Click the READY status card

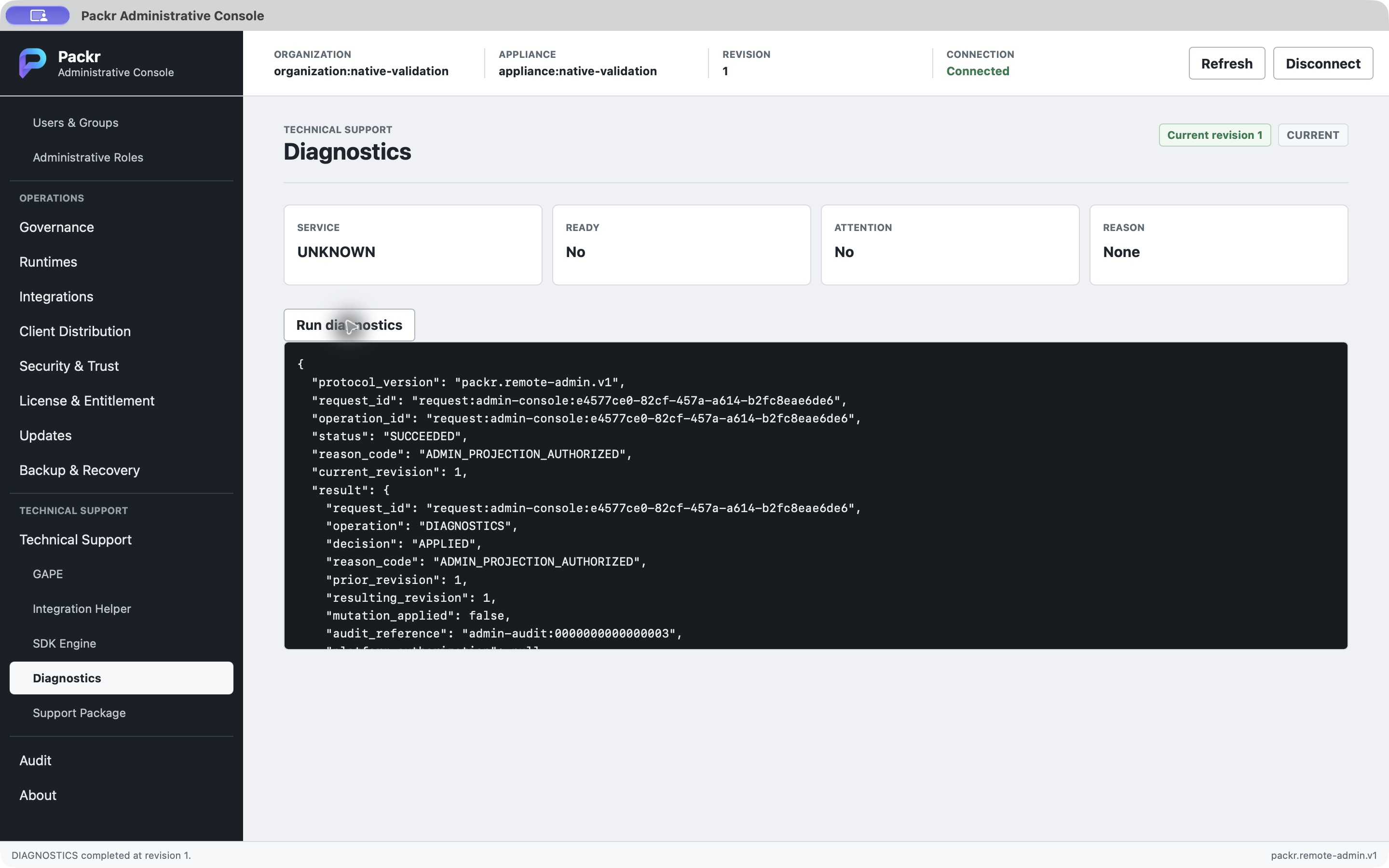click(x=681, y=245)
